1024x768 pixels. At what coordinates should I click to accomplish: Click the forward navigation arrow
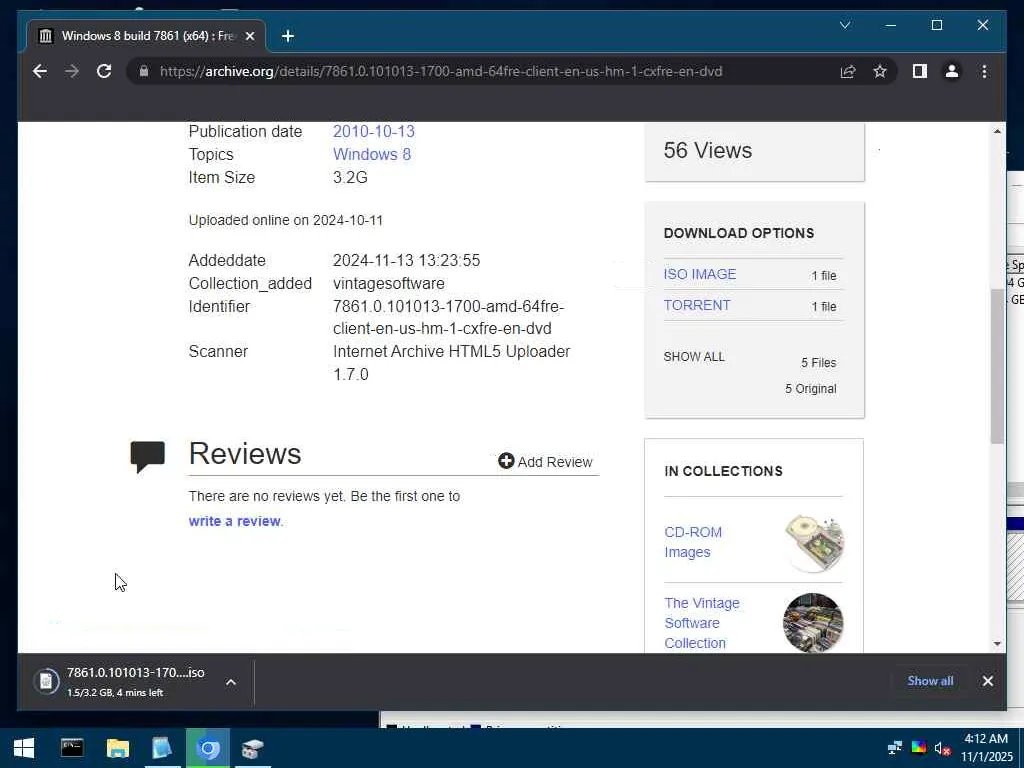(x=72, y=71)
